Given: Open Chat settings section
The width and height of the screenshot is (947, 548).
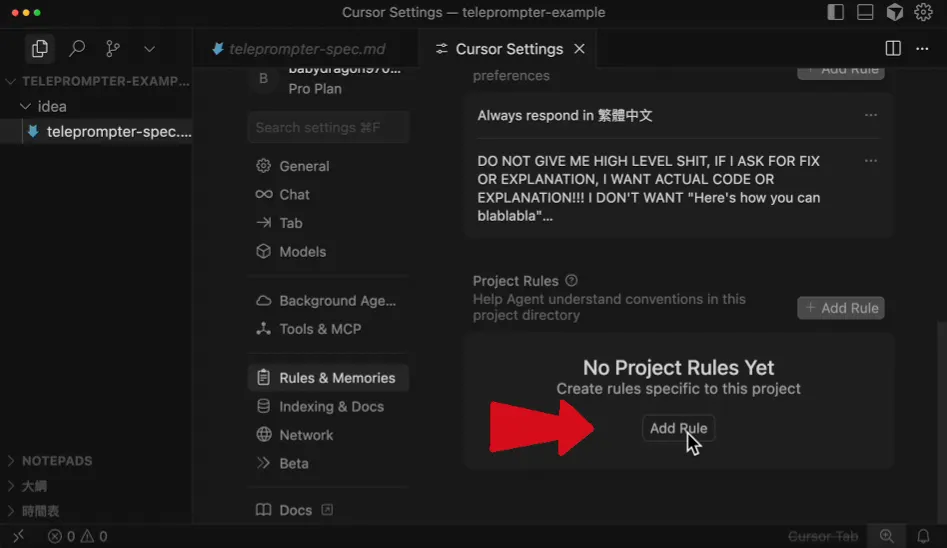Looking at the screenshot, I should (329, 195).
